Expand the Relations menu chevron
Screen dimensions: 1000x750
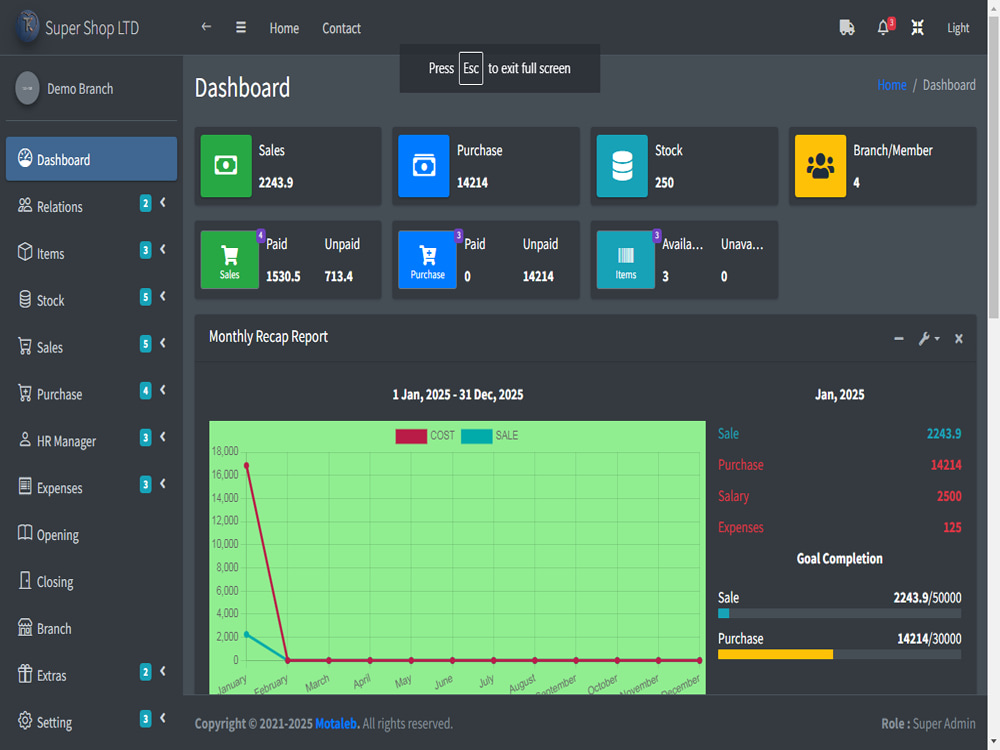(x=163, y=203)
